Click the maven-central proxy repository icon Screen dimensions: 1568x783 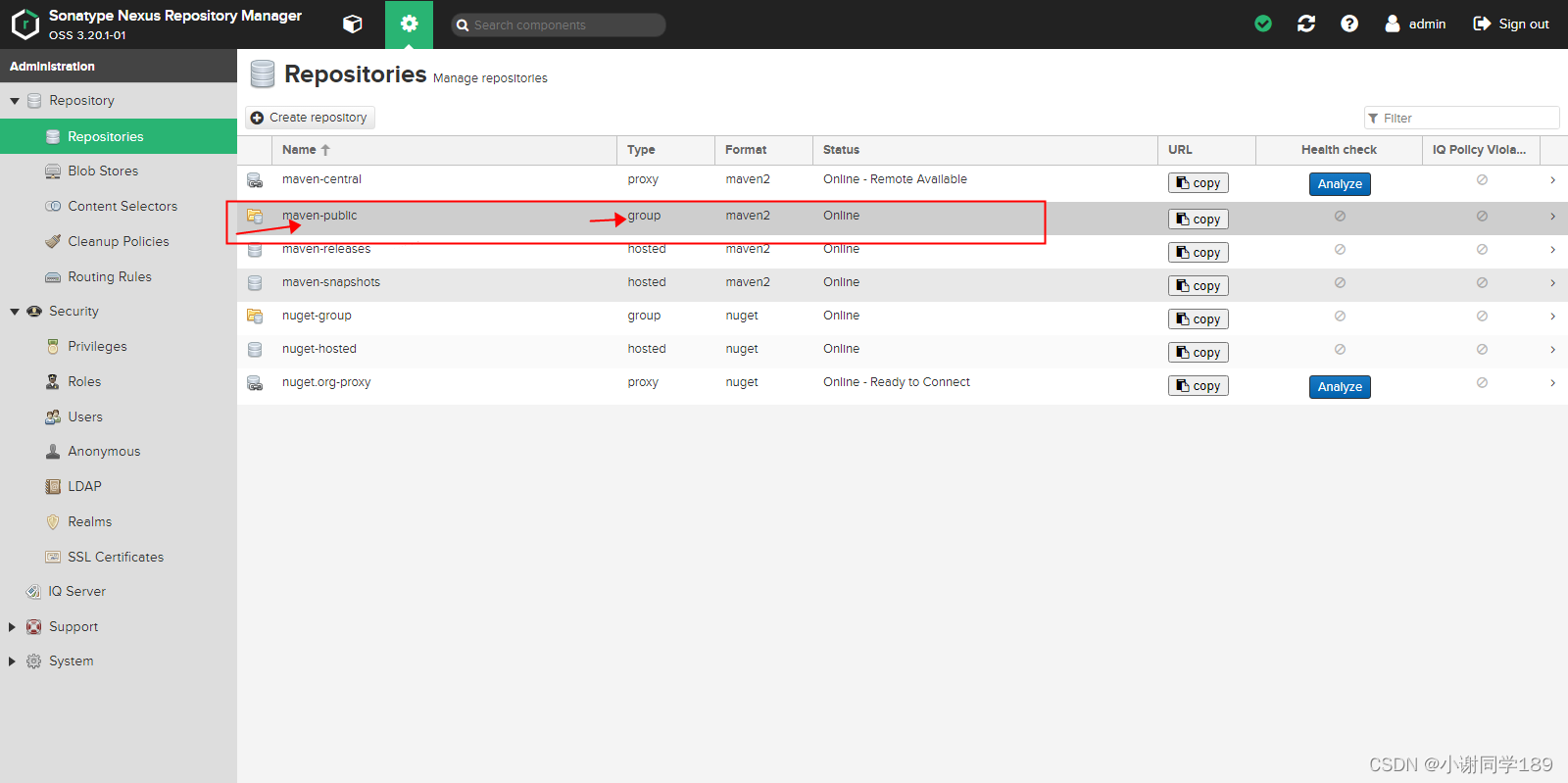tap(255, 180)
